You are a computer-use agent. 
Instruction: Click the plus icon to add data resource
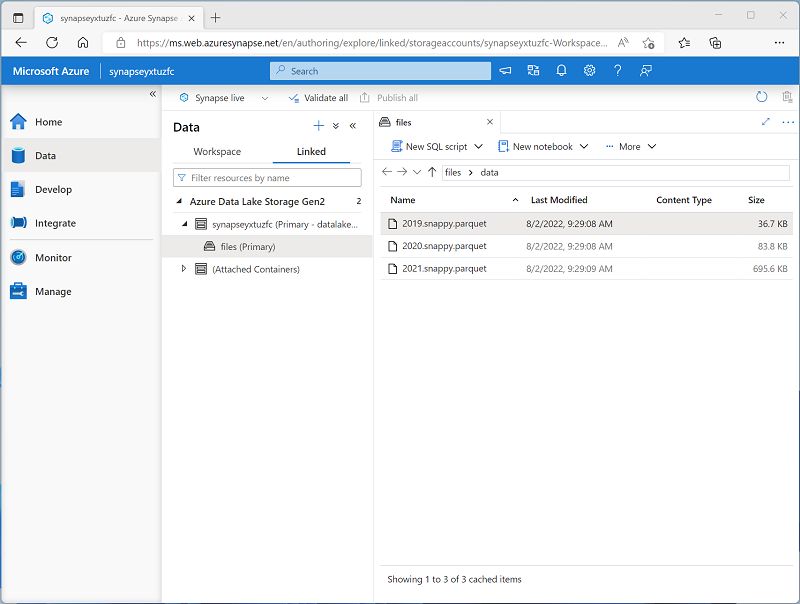(318, 126)
